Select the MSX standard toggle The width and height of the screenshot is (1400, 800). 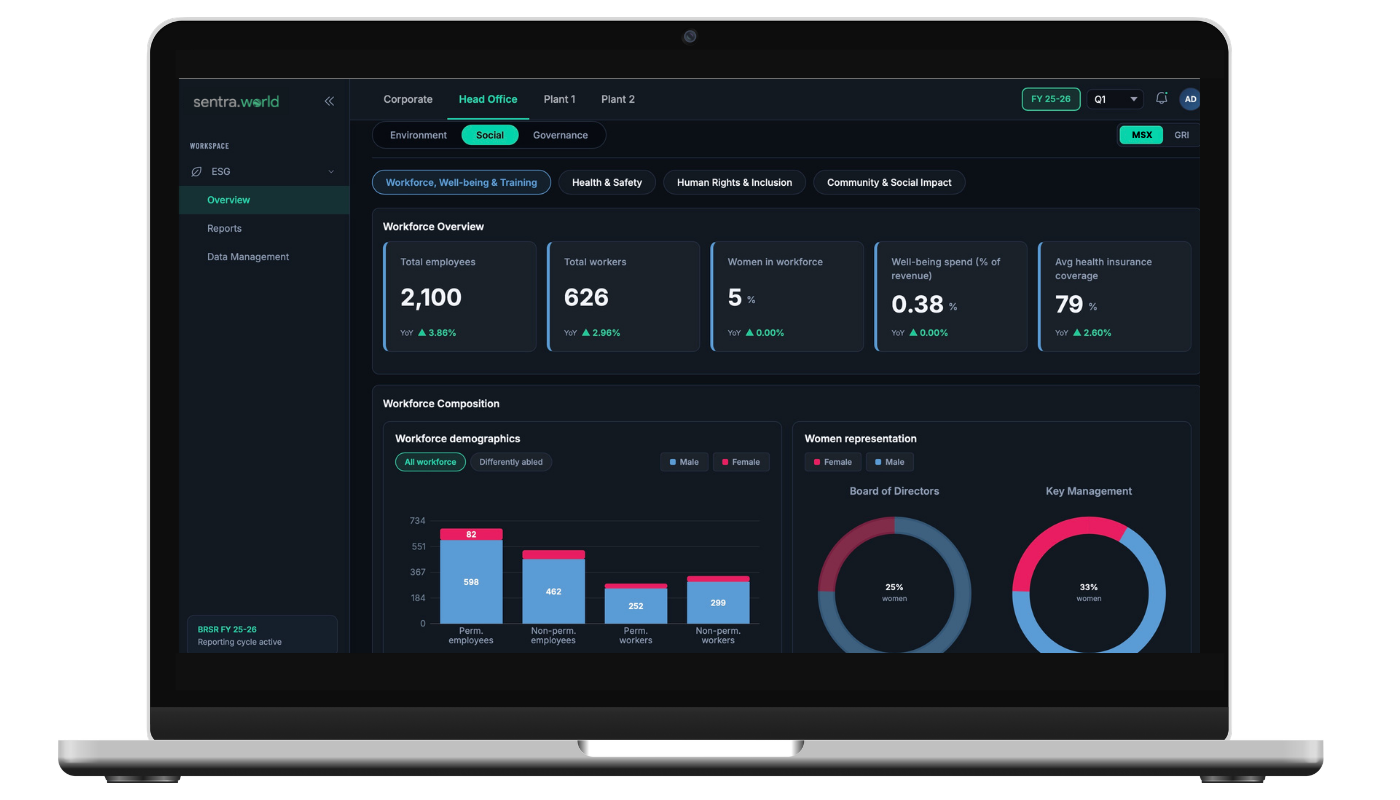click(x=1141, y=135)
